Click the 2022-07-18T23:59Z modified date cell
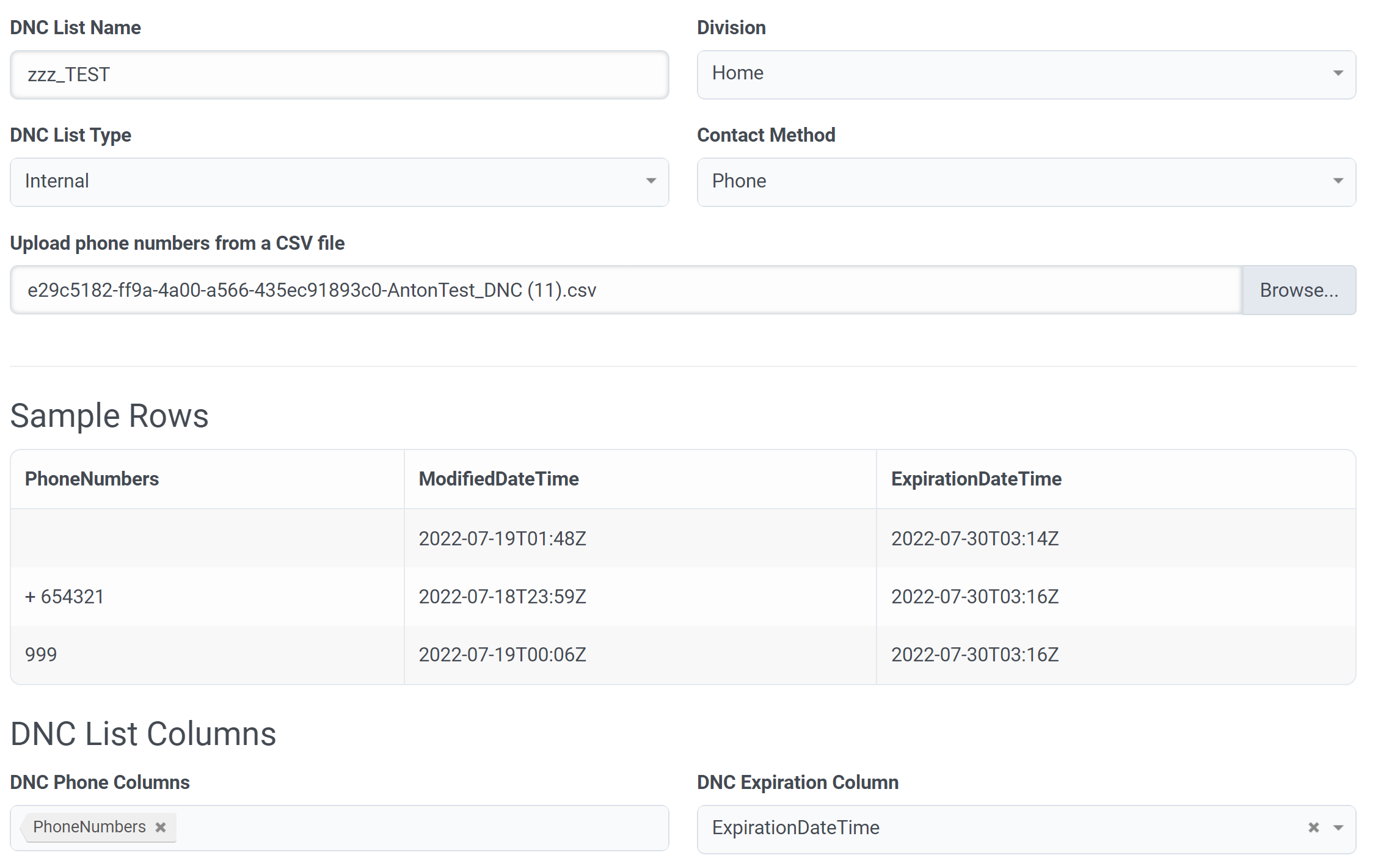 tap(502, 597)
